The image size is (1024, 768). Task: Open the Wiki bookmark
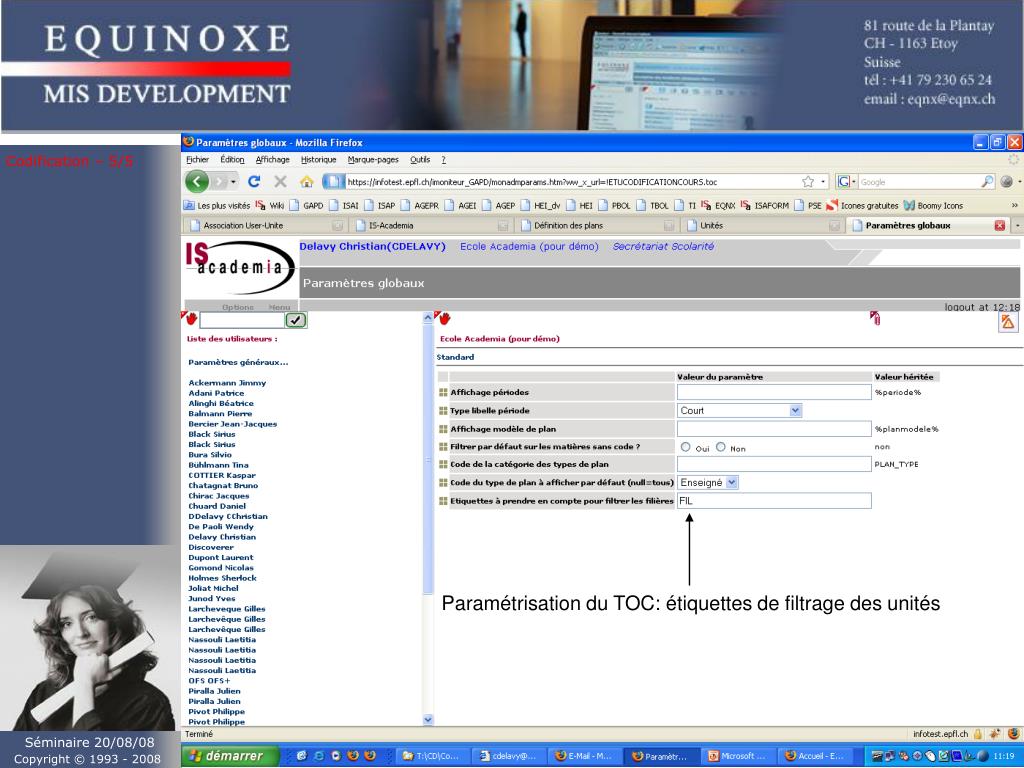click(x=270, y=205)
